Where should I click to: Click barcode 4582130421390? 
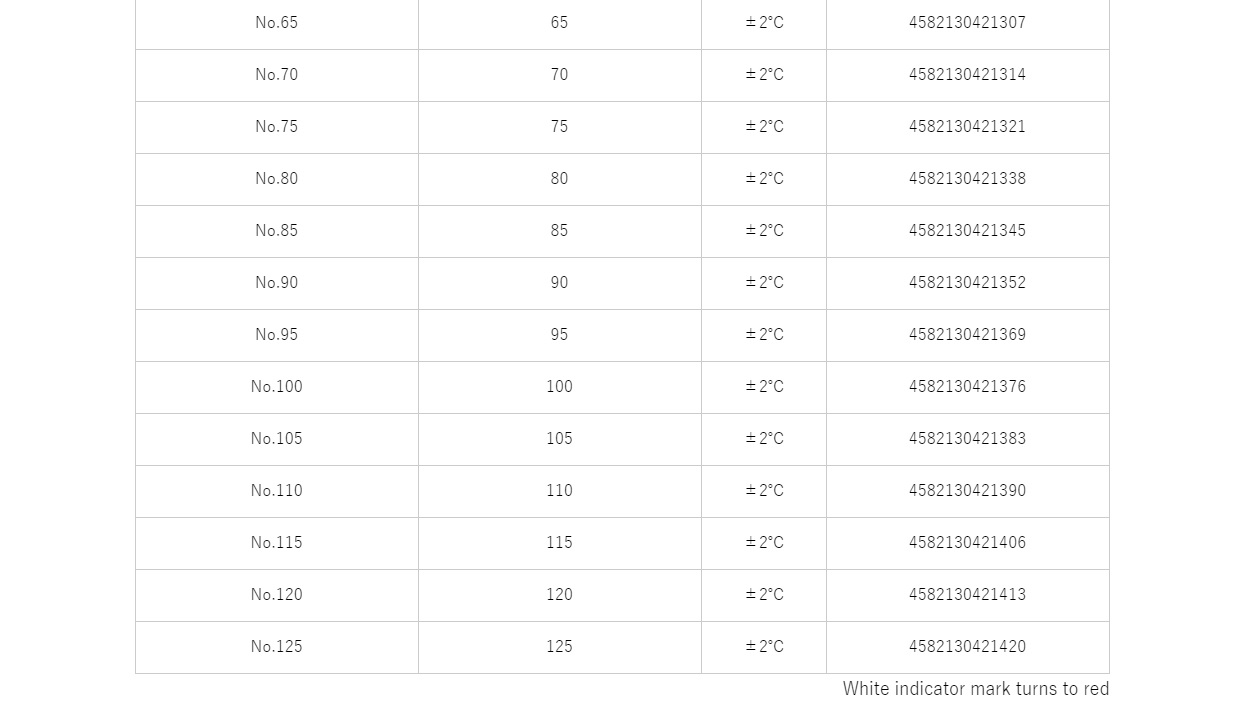click(967, 491)
